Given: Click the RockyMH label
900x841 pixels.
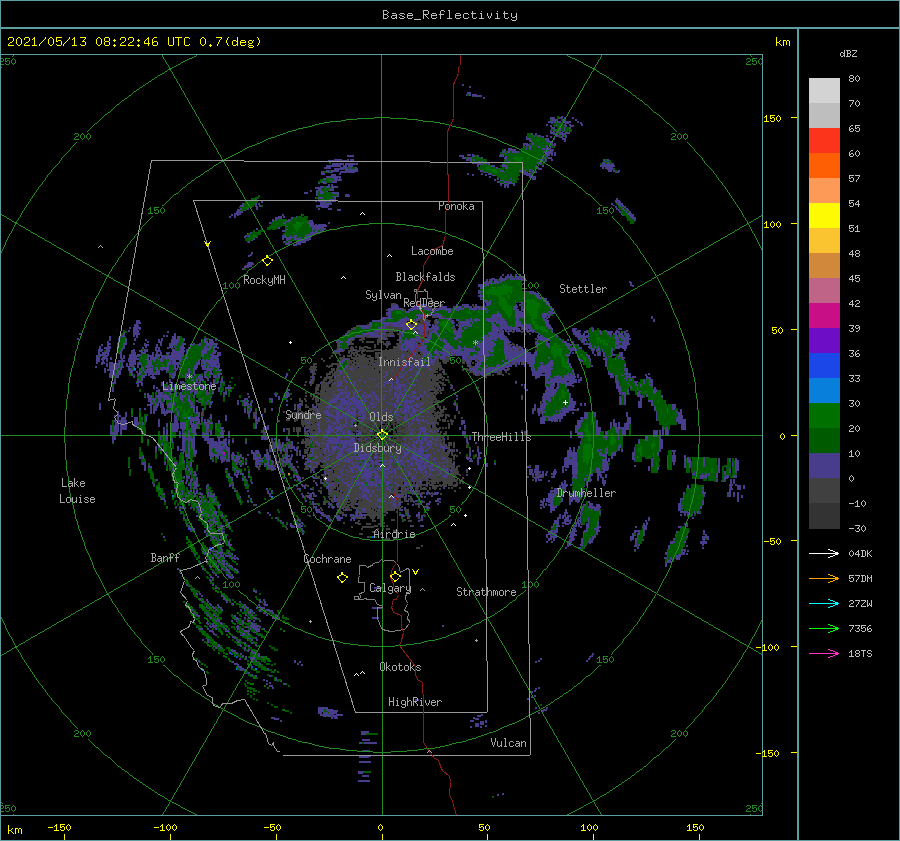Looking at the screenshot, I should pyautogui.click(x=264, y=280).
